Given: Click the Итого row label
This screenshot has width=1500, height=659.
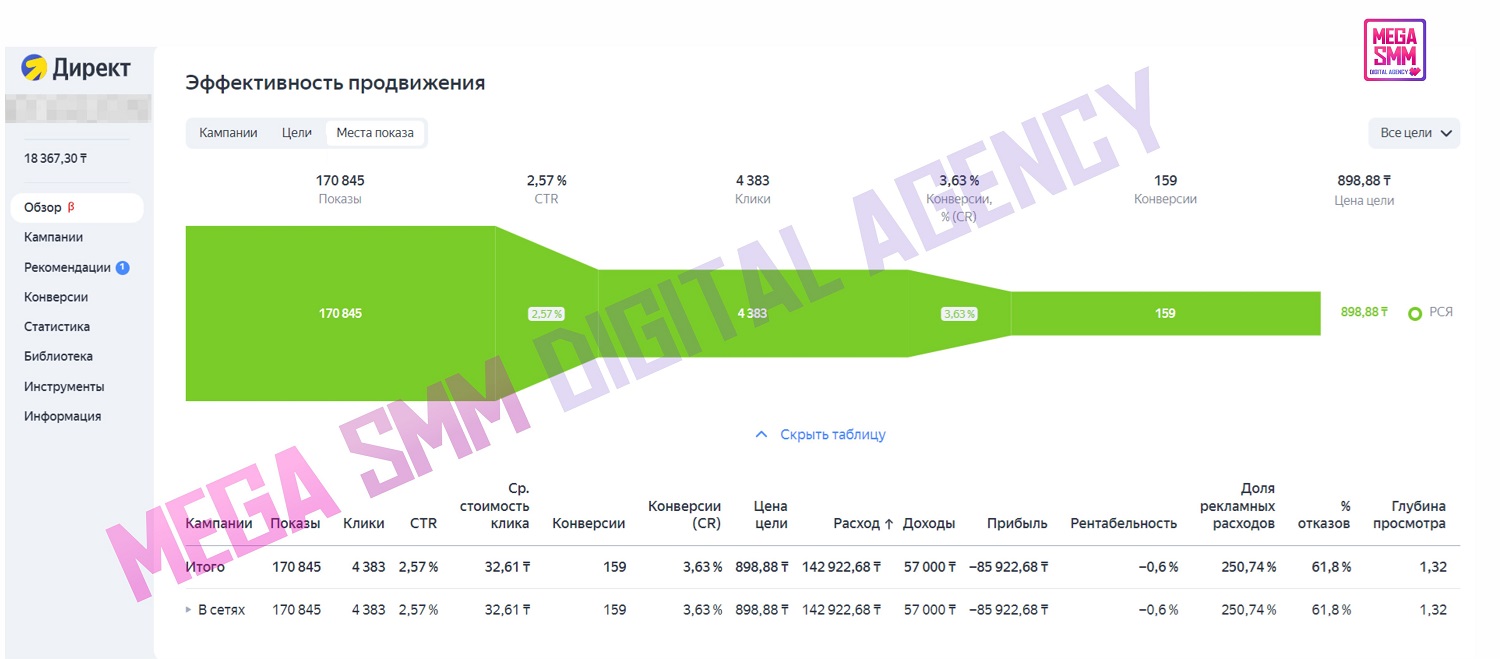Looking at the screenshot, I should point(205,567).
